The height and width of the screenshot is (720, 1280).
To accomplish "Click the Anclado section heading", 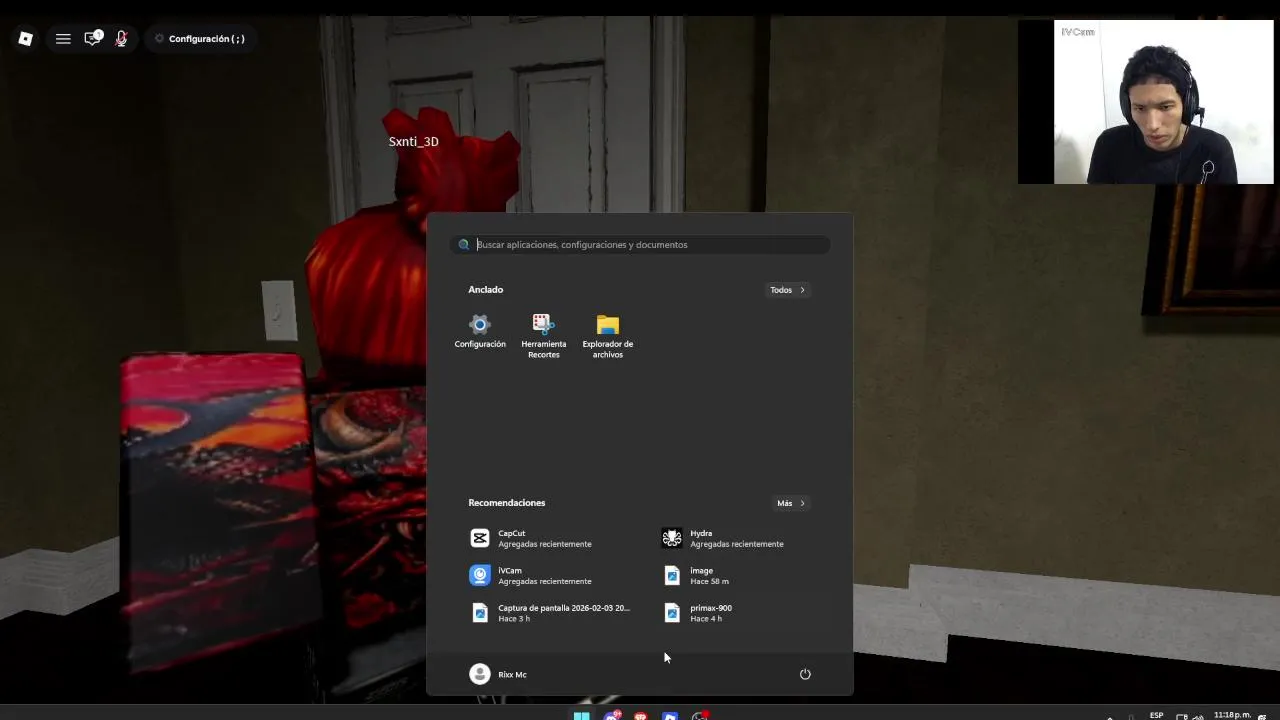I will tap(485, 290).
